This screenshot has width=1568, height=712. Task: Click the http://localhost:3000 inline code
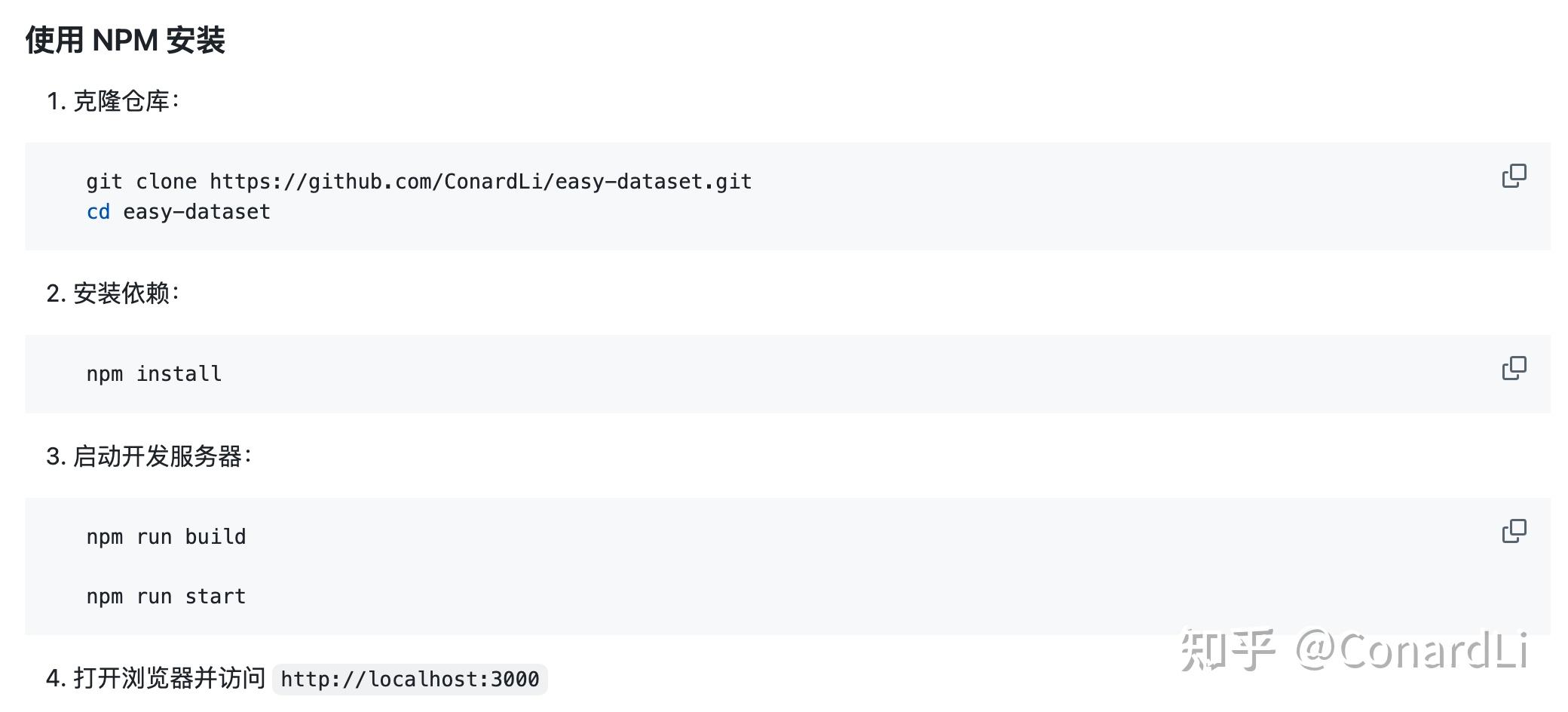pyautogui.click(x=410, y=680)
